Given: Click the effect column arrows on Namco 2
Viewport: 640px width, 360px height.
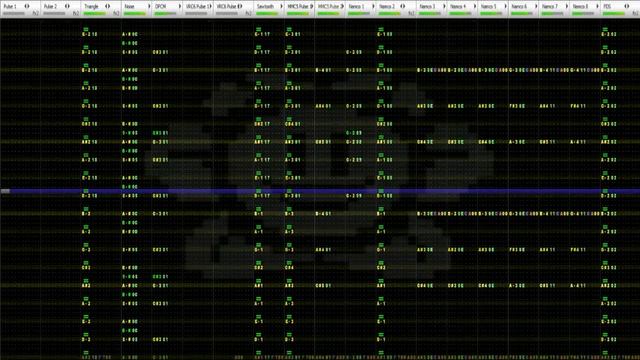Looking at the screenshot, I should pyautogui.click(x=403, y=6).
